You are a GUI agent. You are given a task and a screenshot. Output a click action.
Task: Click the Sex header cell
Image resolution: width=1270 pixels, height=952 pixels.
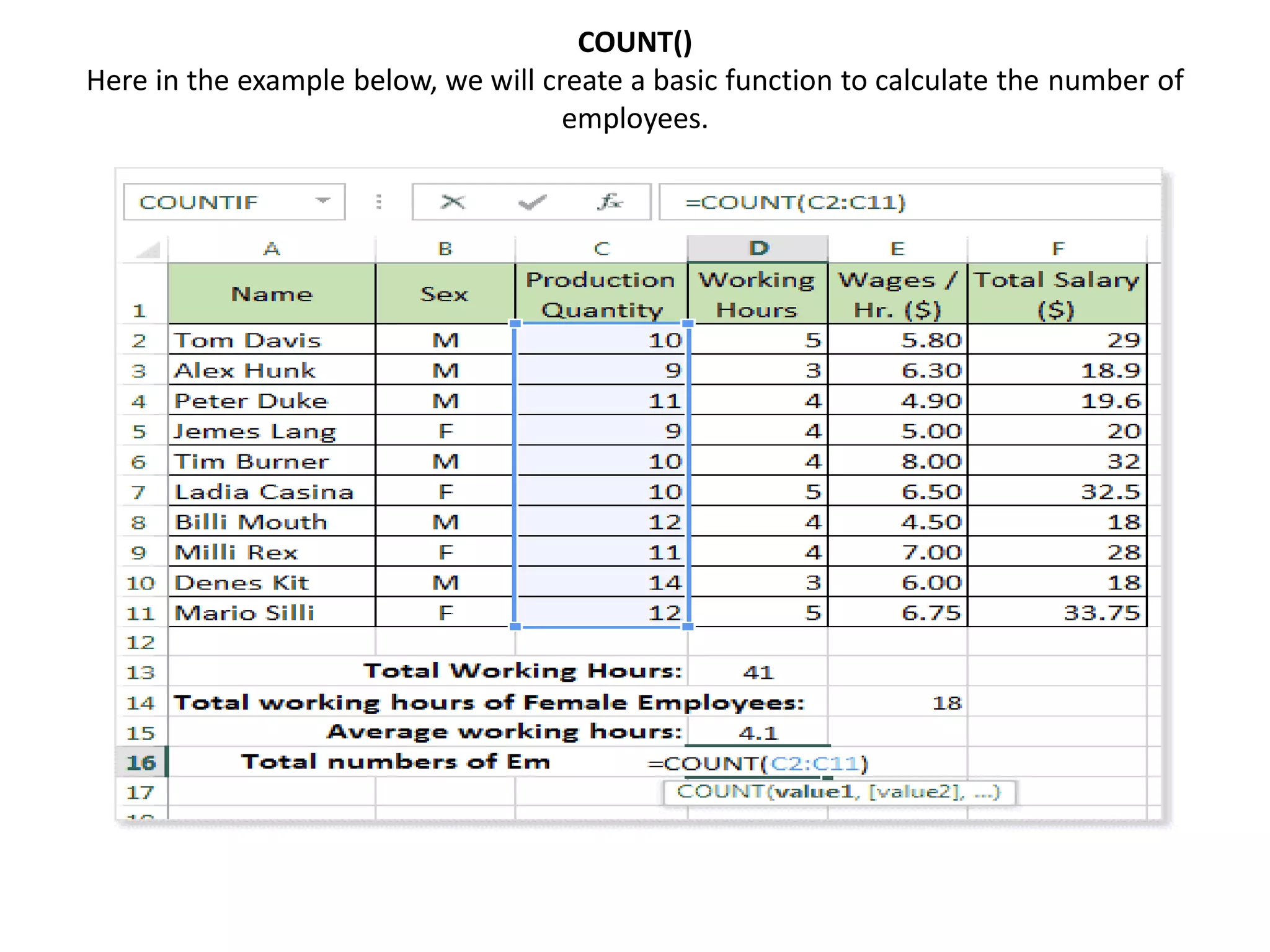tap(445, 294)
